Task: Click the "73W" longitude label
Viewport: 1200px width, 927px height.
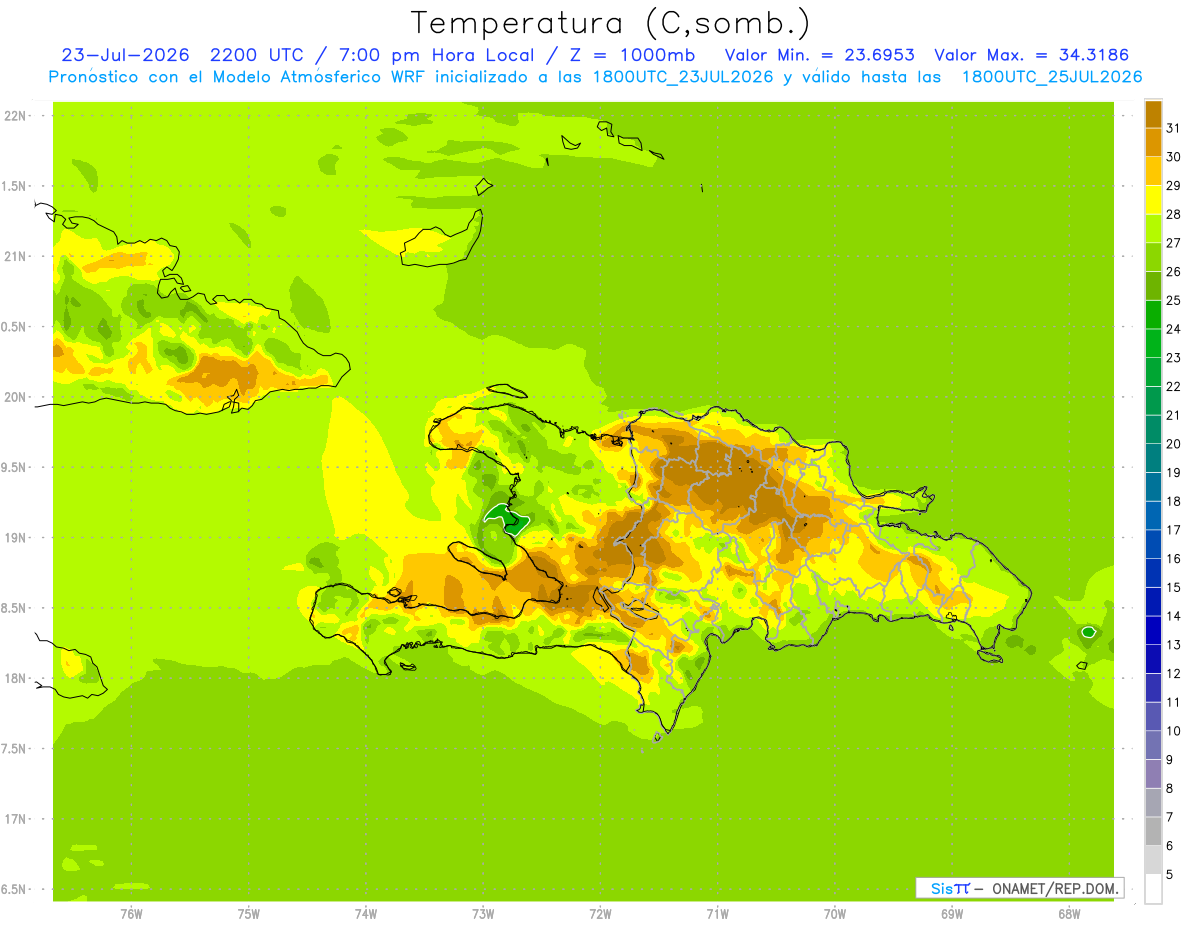Action: click(x=483, y=914)
